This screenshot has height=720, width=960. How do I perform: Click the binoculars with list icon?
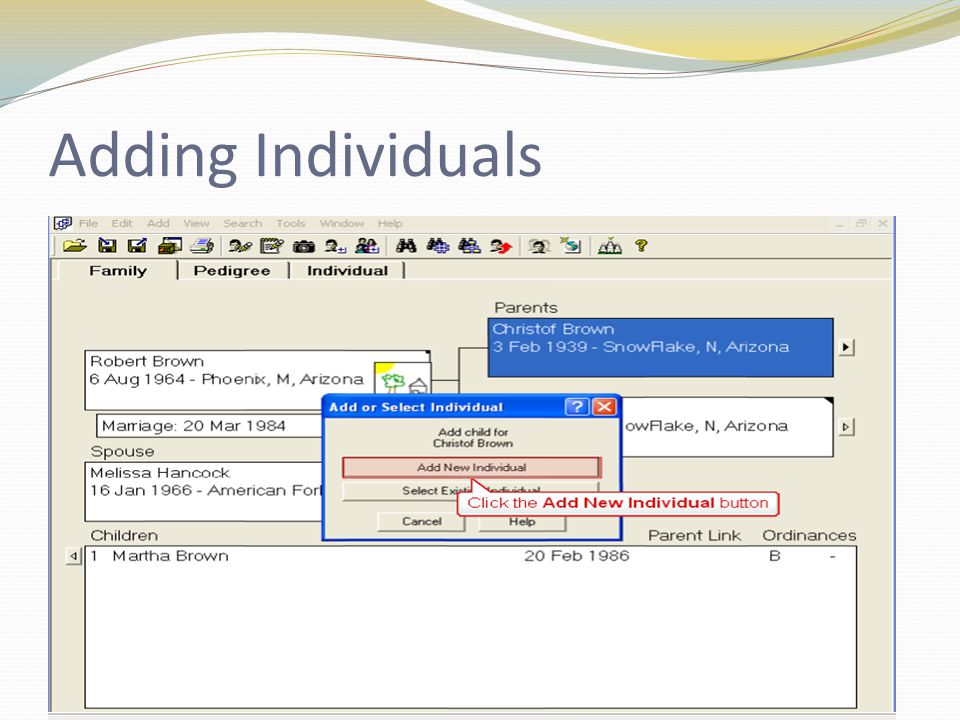(470, 246)
